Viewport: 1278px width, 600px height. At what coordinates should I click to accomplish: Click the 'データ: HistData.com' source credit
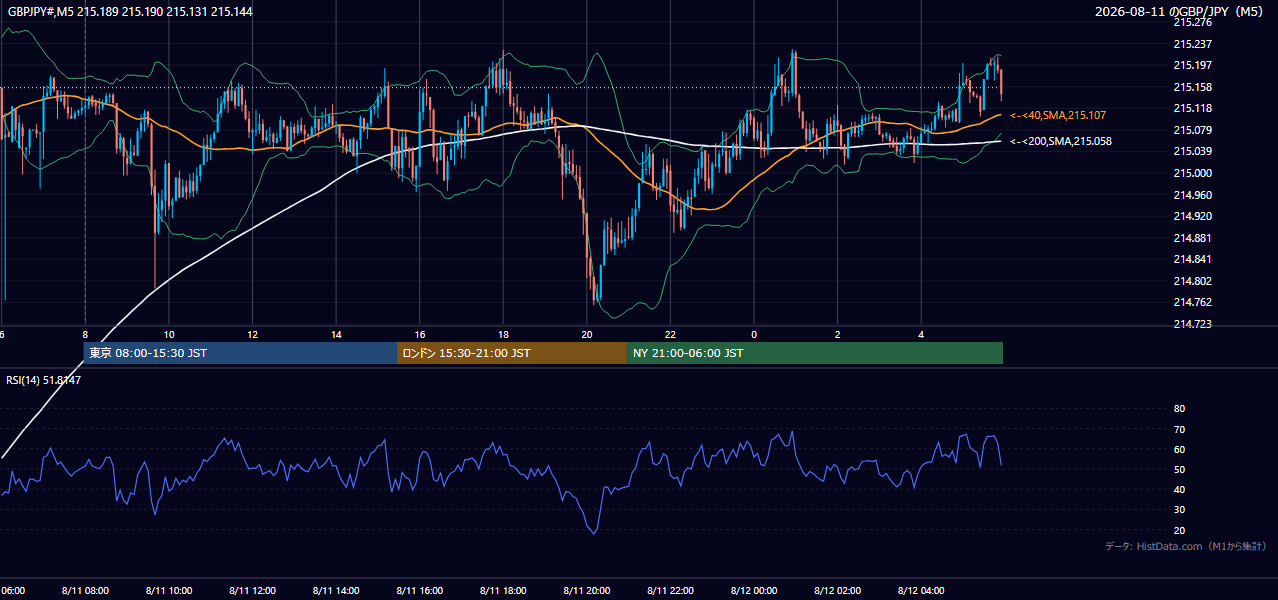[x=1186, y=546]
